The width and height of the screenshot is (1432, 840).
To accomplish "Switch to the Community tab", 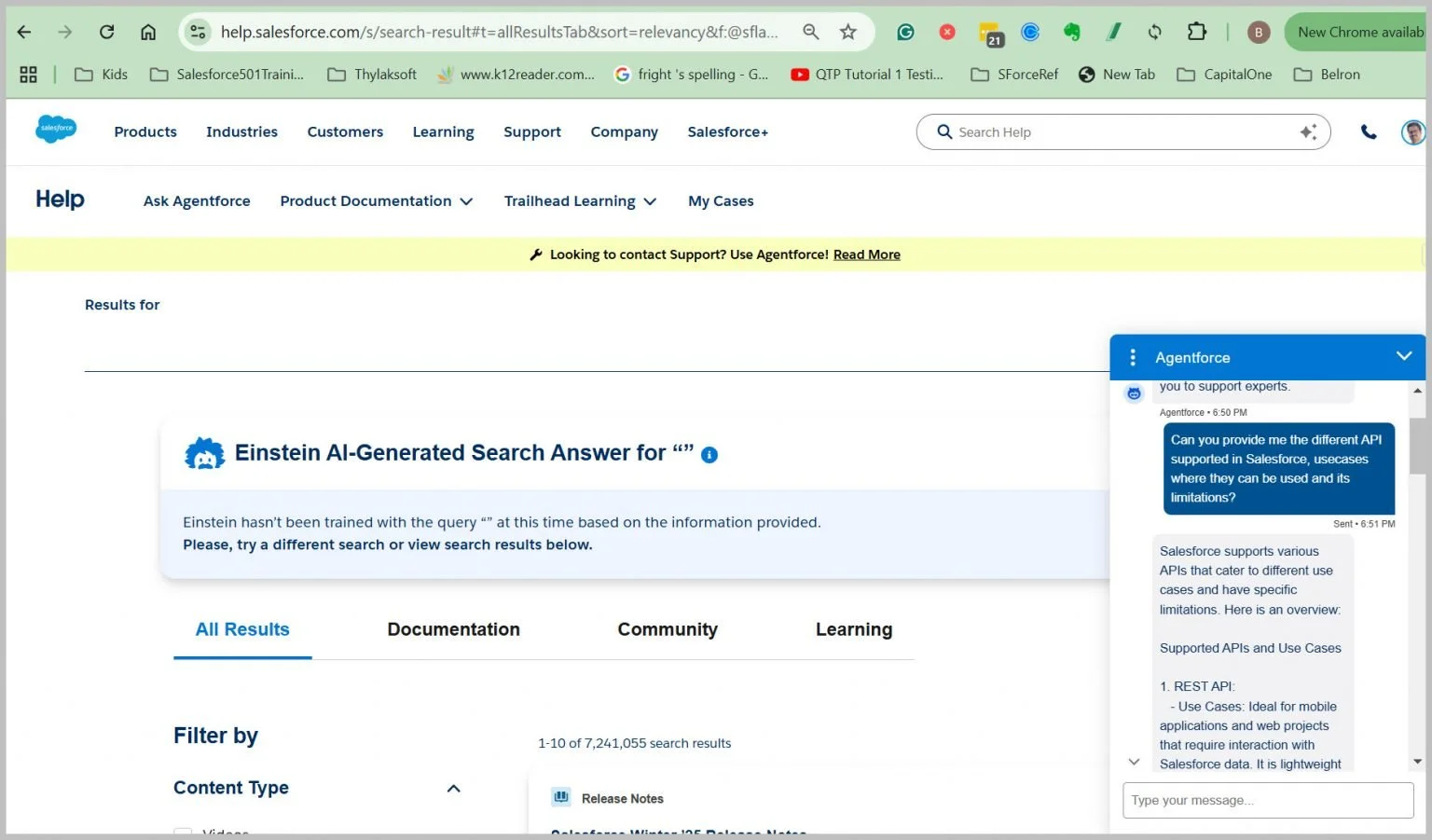I will pyautogui.click(x=668, y=629).
